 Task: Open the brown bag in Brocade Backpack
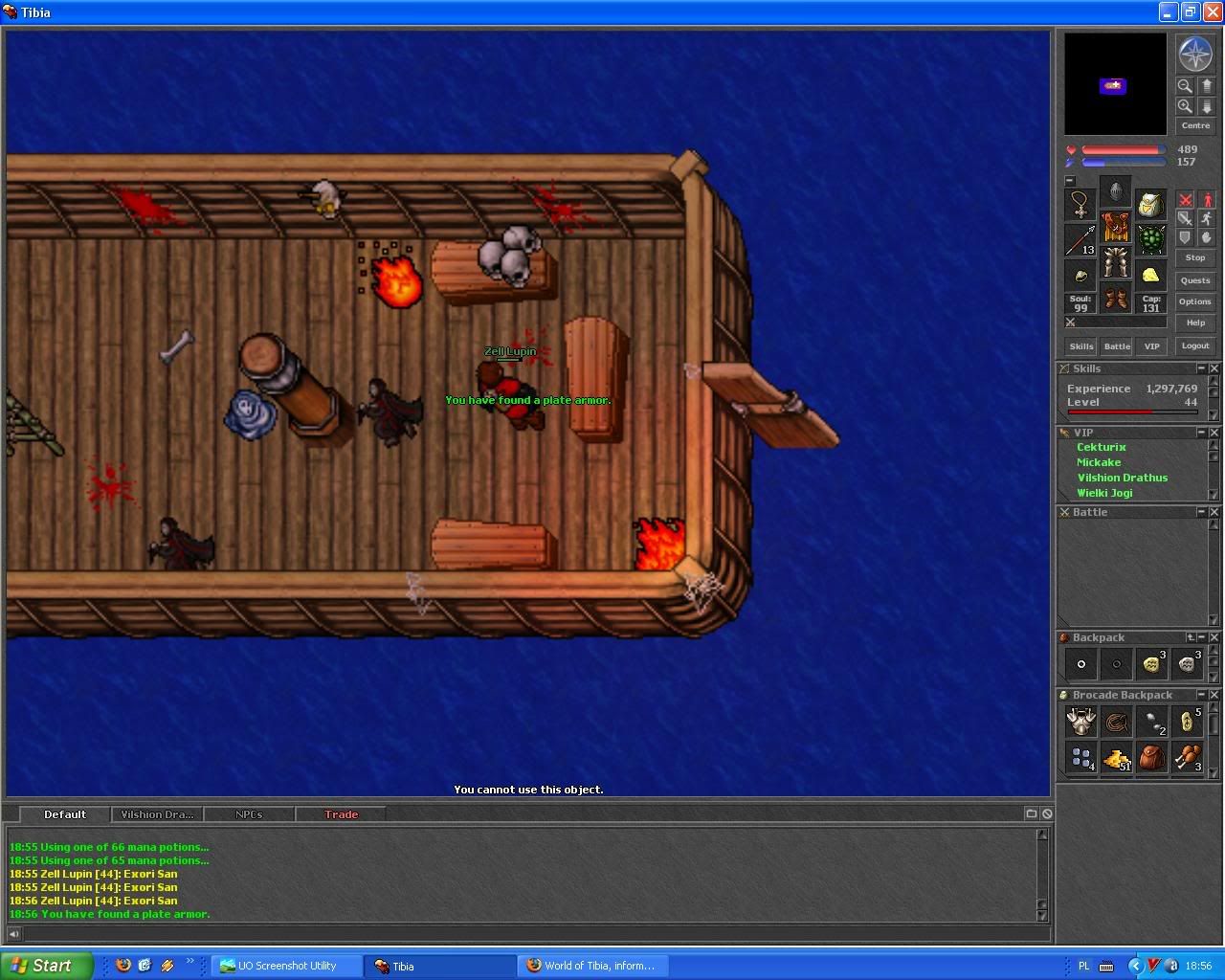[x=1151, y=758]
